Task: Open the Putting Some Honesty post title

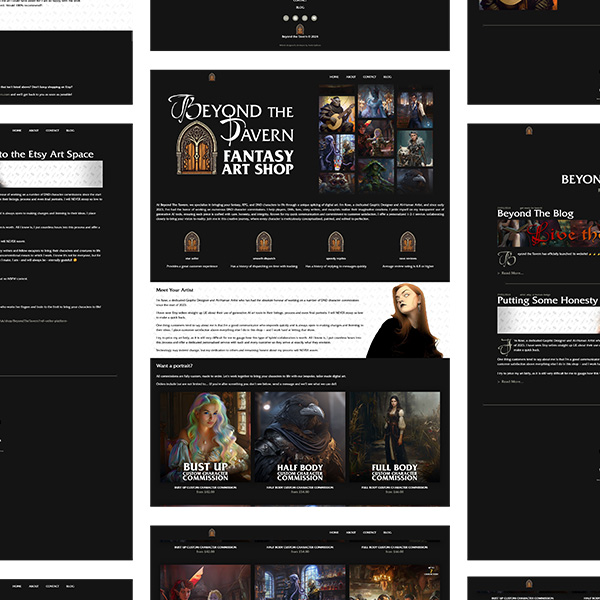Action: point(548,300)
